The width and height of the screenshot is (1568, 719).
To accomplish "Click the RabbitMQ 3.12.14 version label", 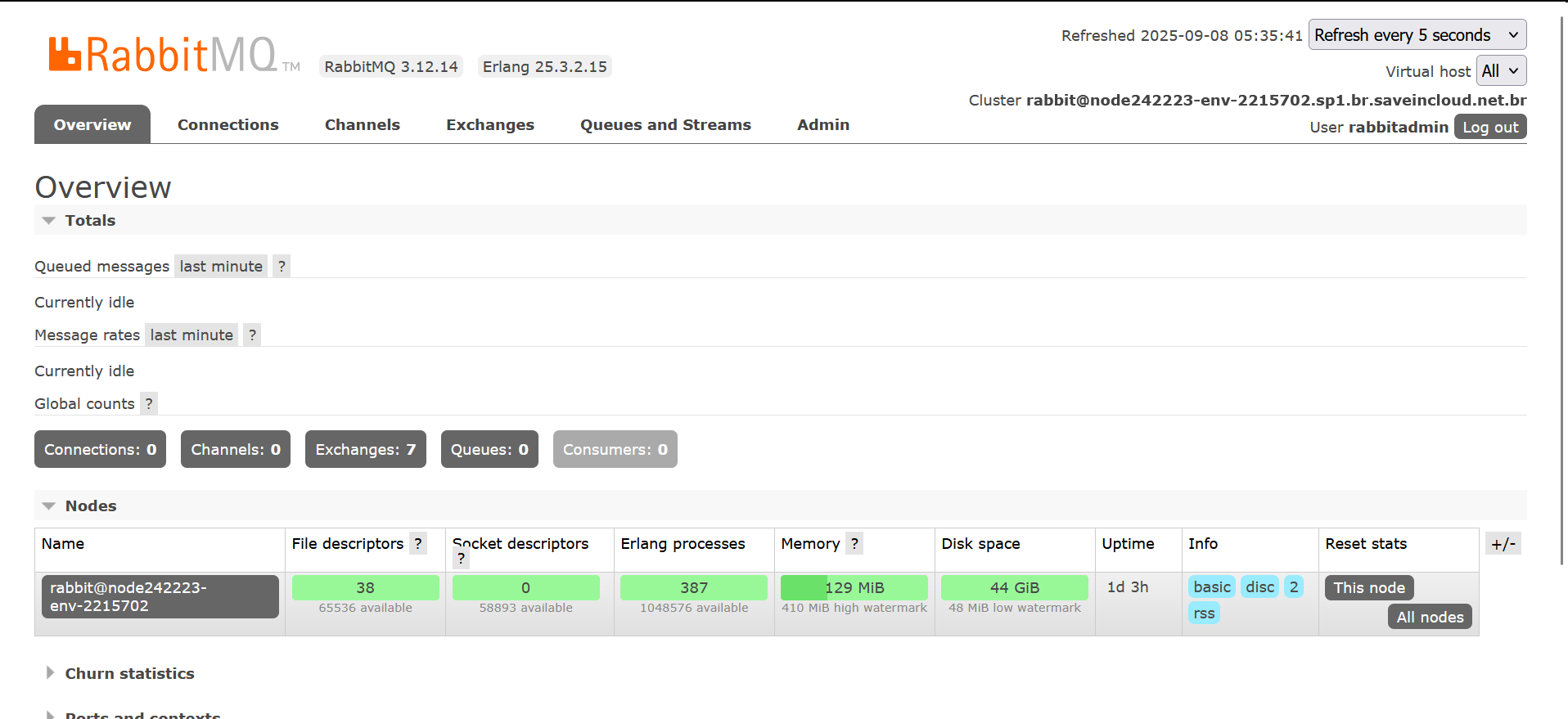I will [391, 66].
